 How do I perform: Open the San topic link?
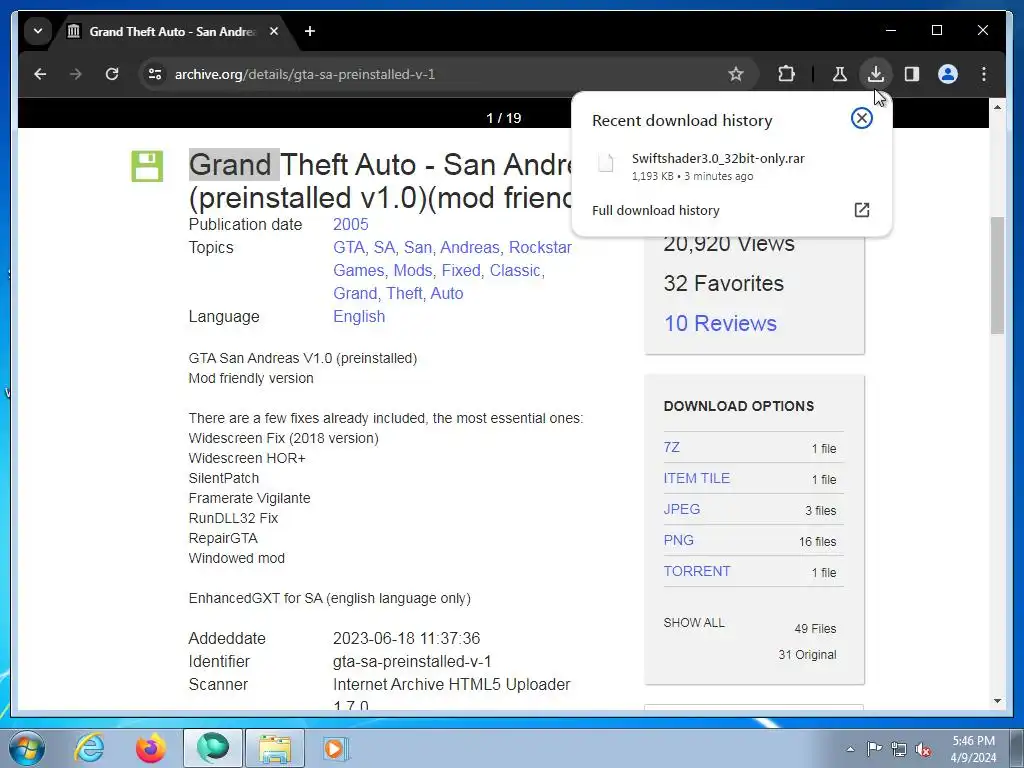[417, 248]
